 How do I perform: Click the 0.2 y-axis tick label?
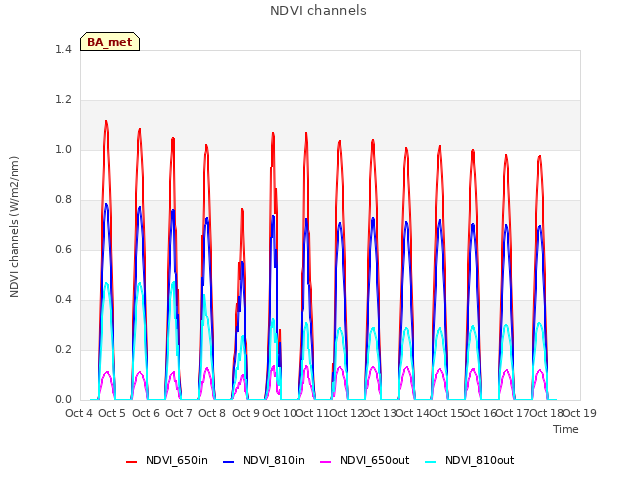click(63, 349)
